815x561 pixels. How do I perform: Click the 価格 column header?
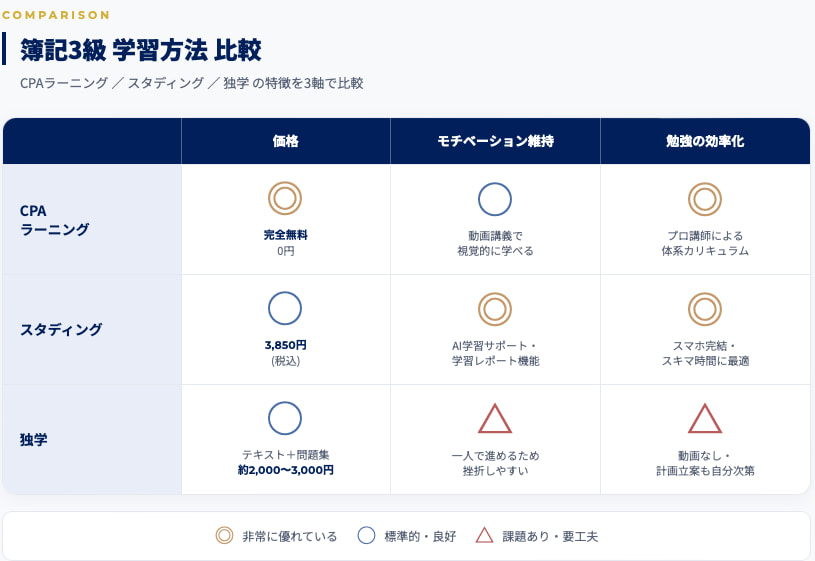click(x=285, y=141)
